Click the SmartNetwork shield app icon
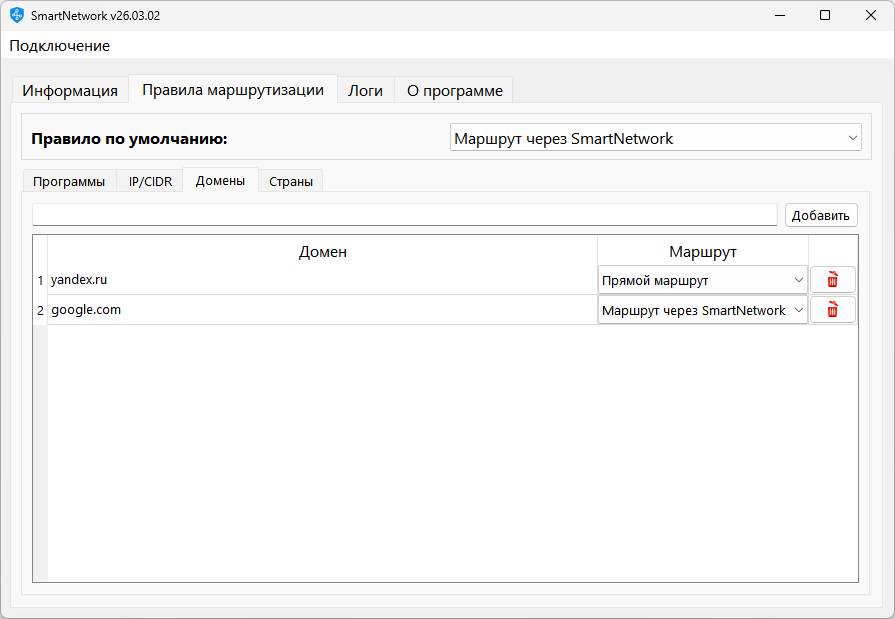The image size is (895, 619). (17, 15)
